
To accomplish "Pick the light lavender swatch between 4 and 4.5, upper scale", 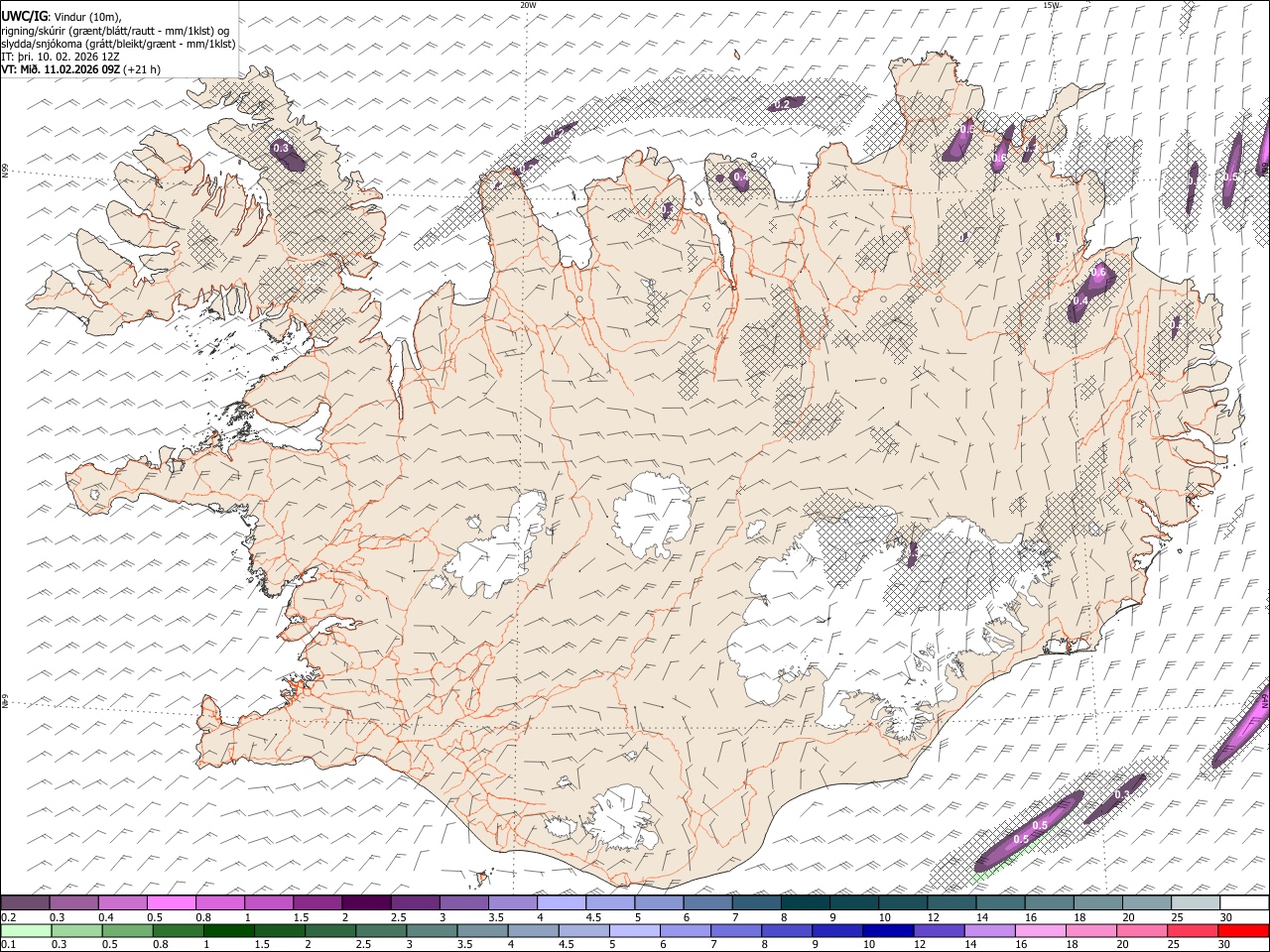I will 561,903.
